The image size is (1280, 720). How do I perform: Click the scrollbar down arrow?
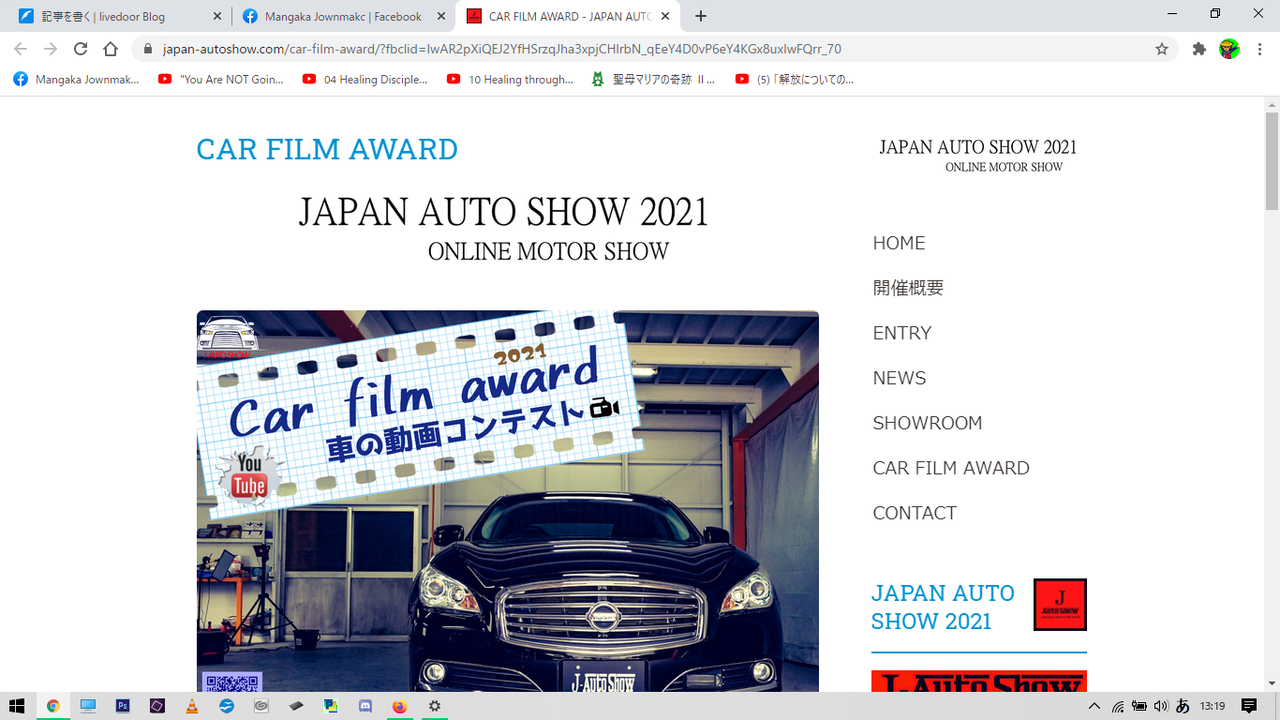(x=1272, y=683)
